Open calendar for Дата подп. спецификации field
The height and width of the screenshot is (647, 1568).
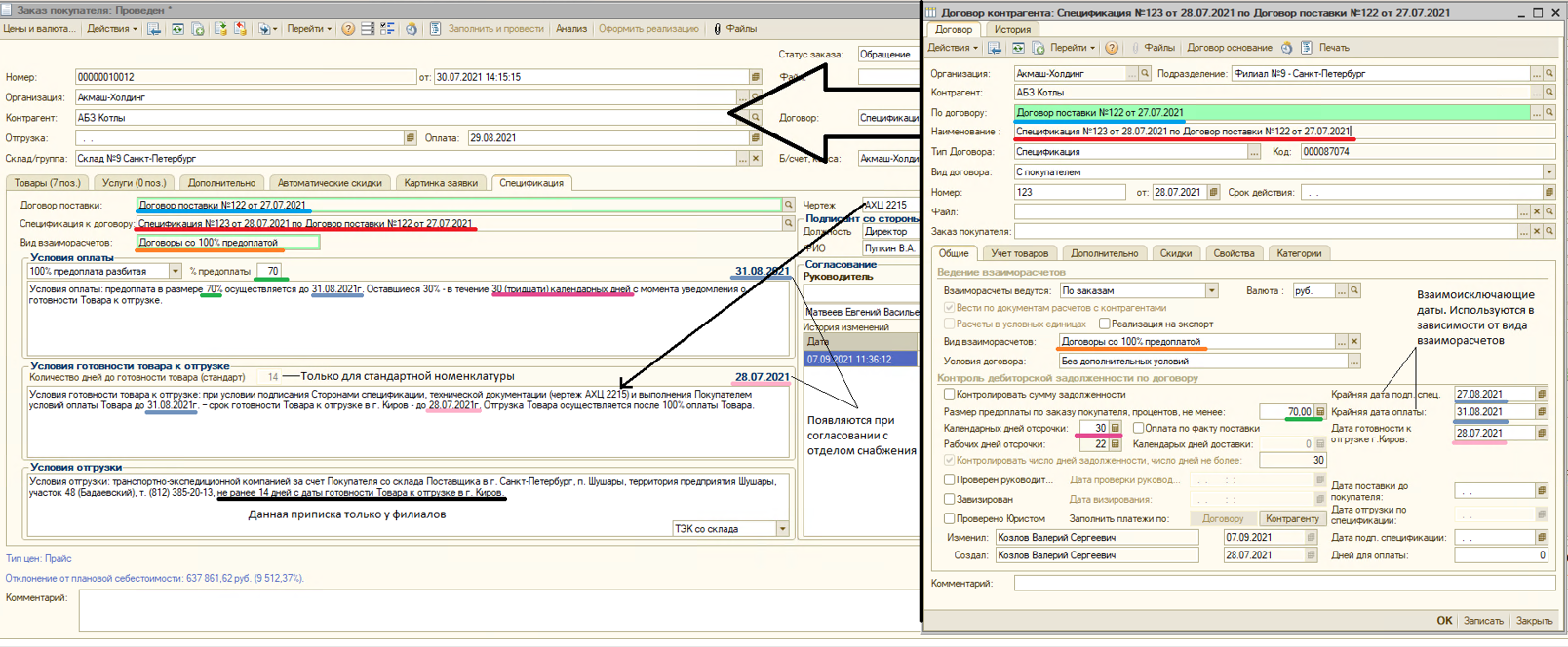[1542, 538]
